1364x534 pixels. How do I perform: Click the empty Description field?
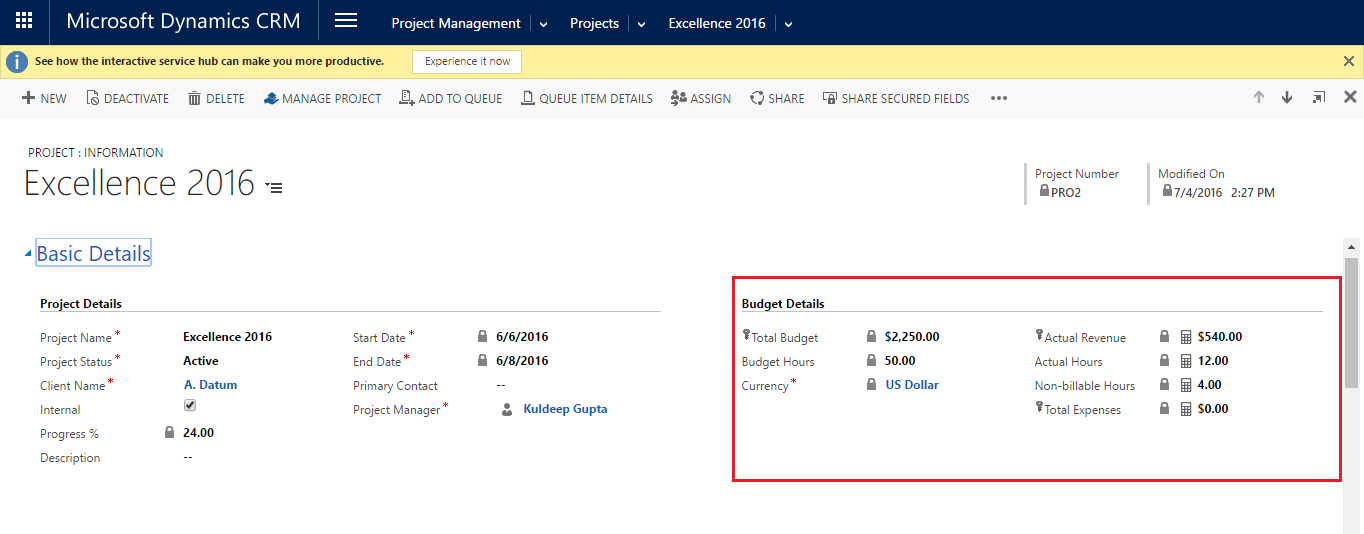tap(188, 457)
